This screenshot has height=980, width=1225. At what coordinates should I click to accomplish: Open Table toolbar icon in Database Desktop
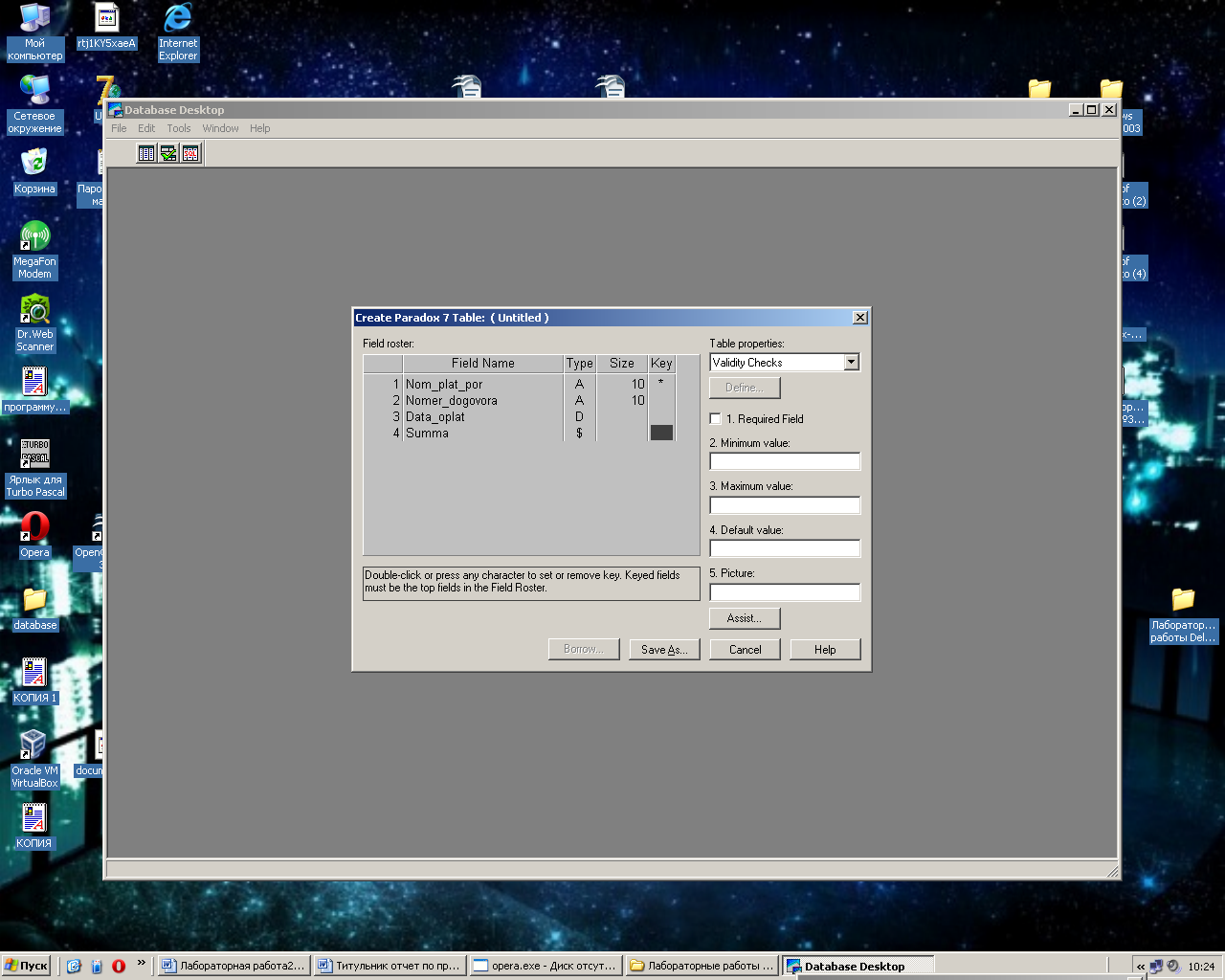[x=146, y=153]
